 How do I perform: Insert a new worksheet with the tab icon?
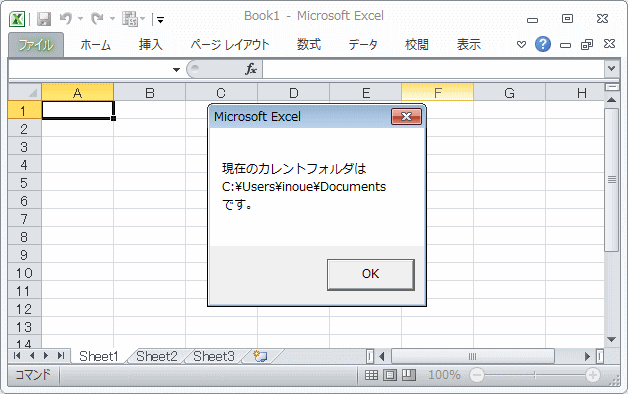coord(261,356)
